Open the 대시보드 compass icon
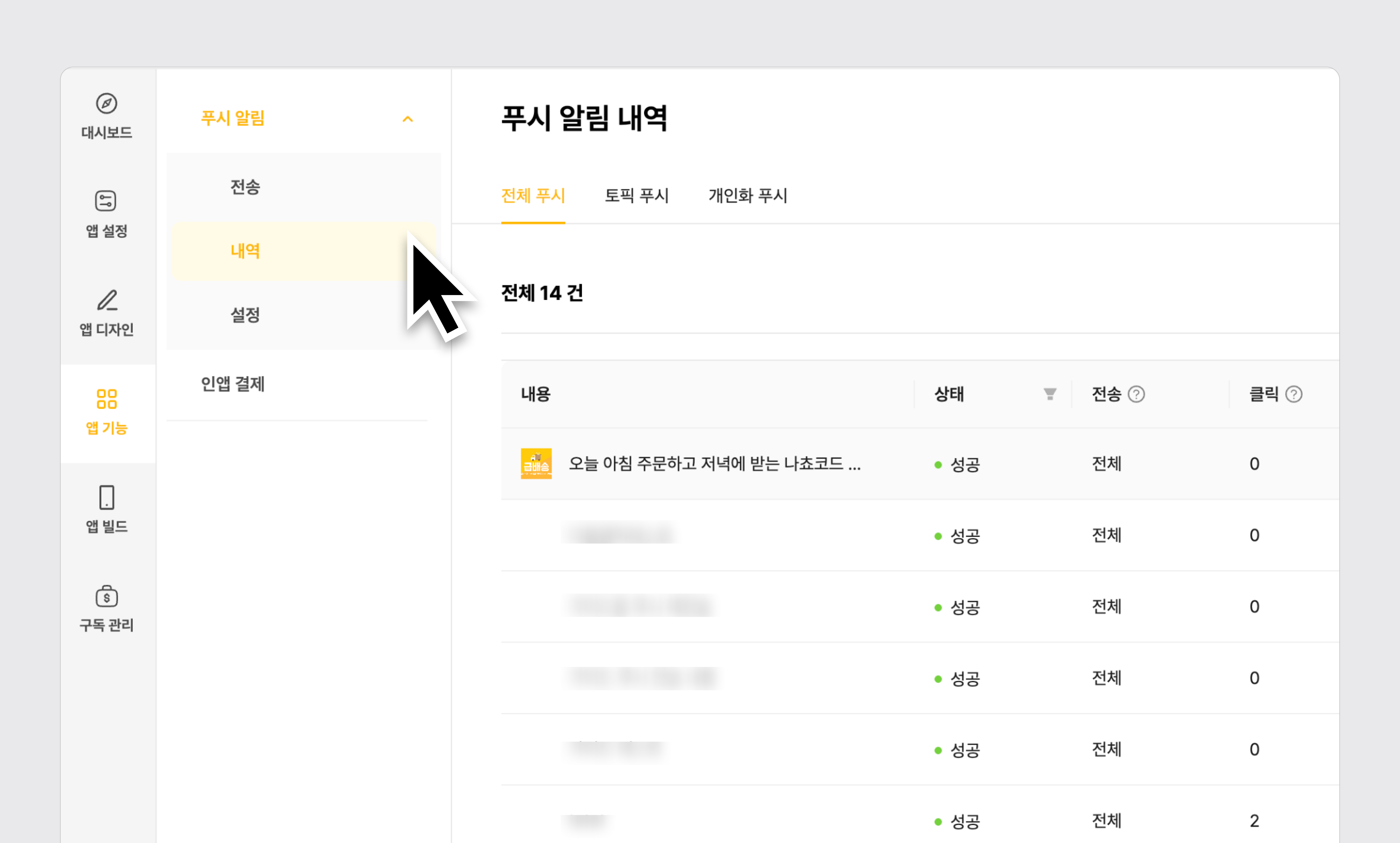 [x=106, y=103]
